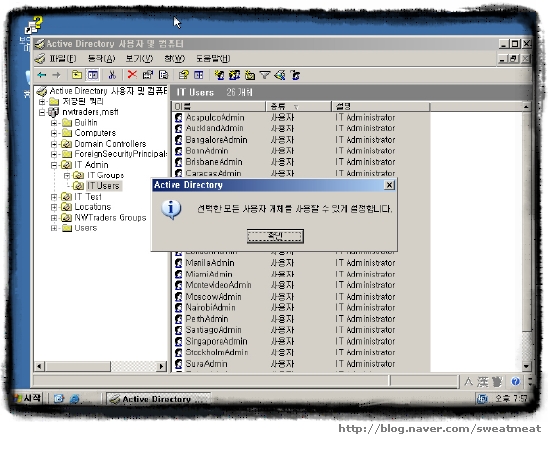The width and height of the screenshot is (548, 450).
Task: Select the SuvaAdmin user row
Action: point(301,364)
